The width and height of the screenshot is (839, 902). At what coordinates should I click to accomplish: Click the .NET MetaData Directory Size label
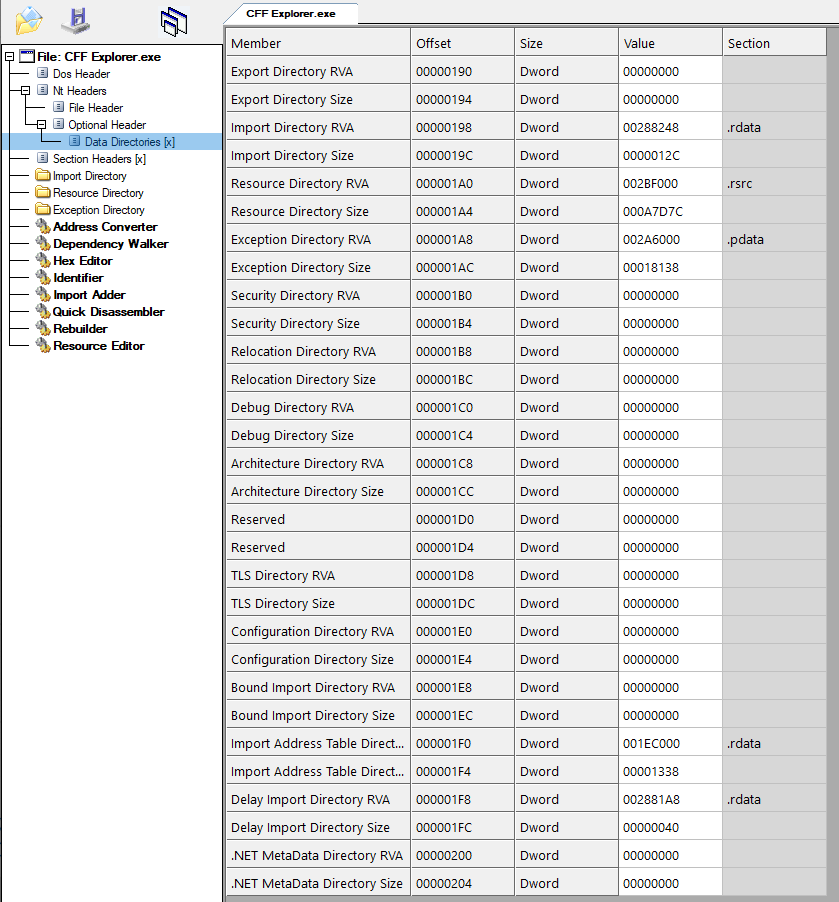coord(316,884)
